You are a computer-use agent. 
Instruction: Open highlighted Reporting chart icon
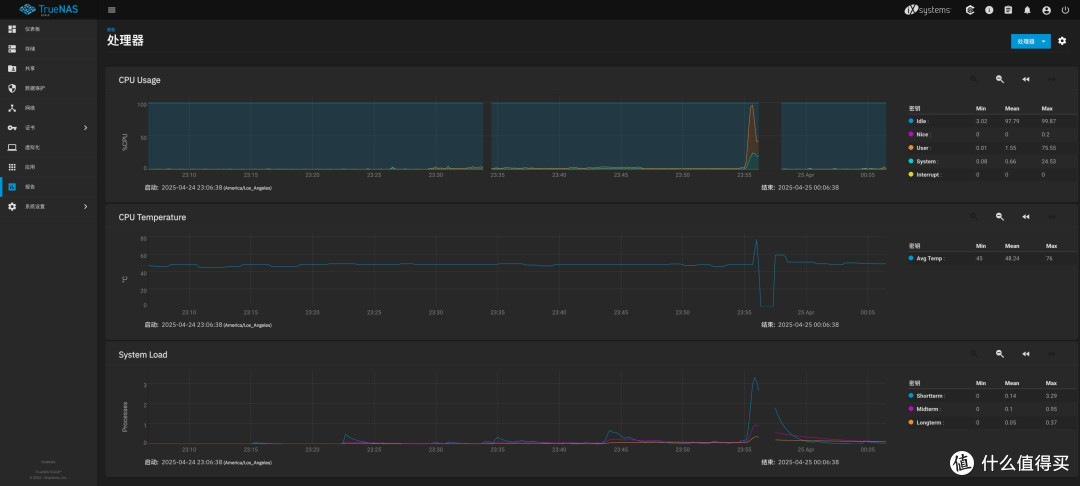12,187
